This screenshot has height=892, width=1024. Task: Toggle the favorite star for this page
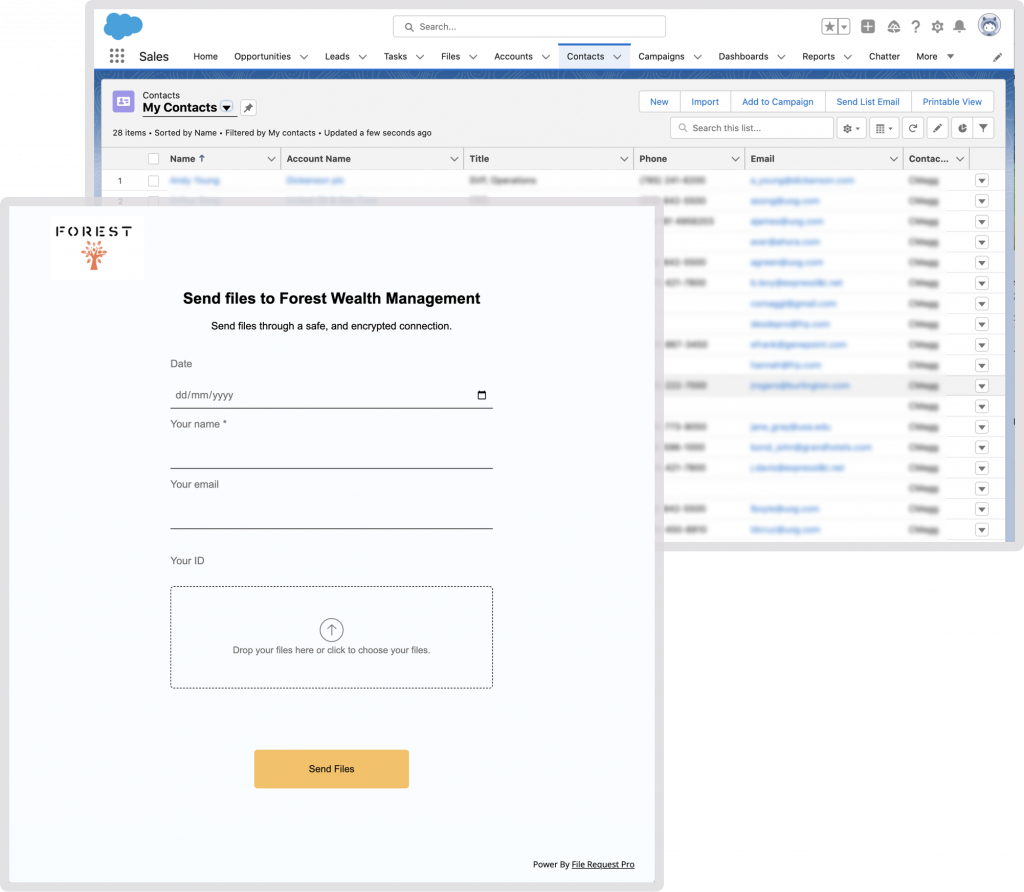click(829, 25)
